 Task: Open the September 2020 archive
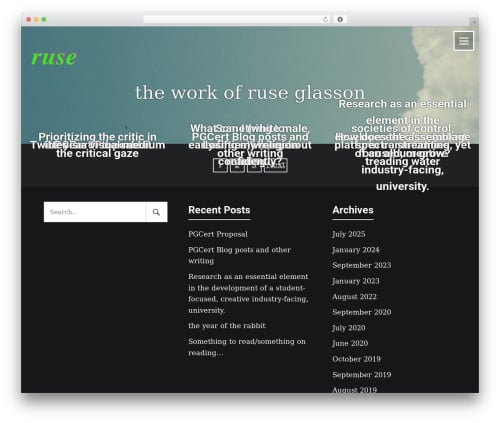click(361, 312)
